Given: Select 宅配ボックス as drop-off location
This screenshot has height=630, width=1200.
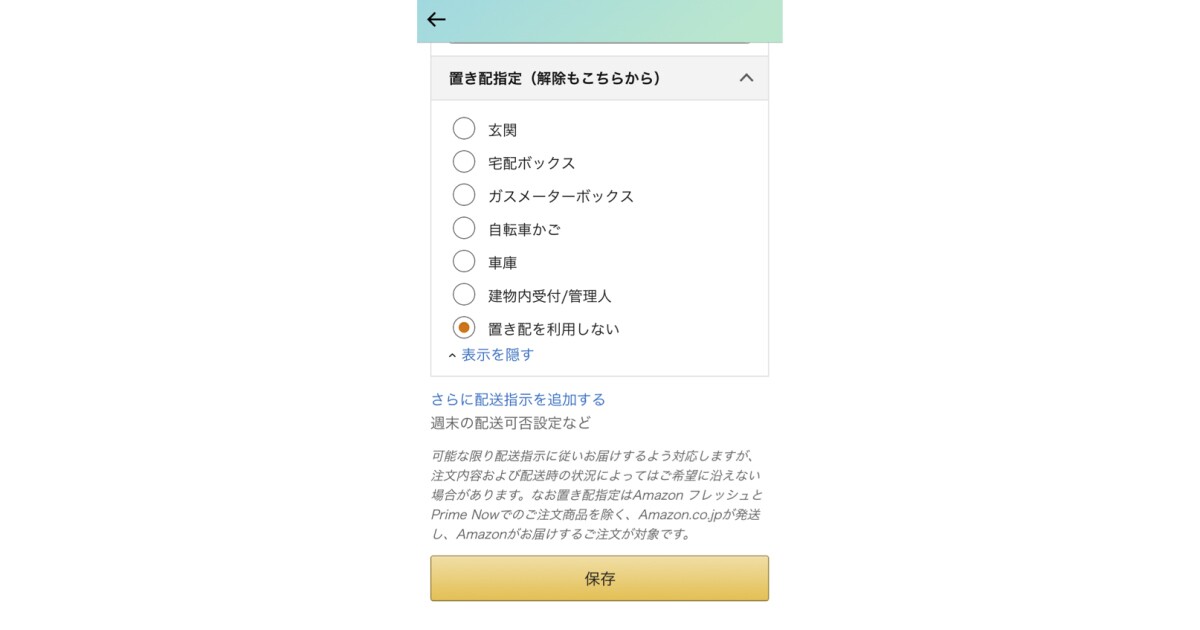Looking at the screenshot, I should [464, 161].
